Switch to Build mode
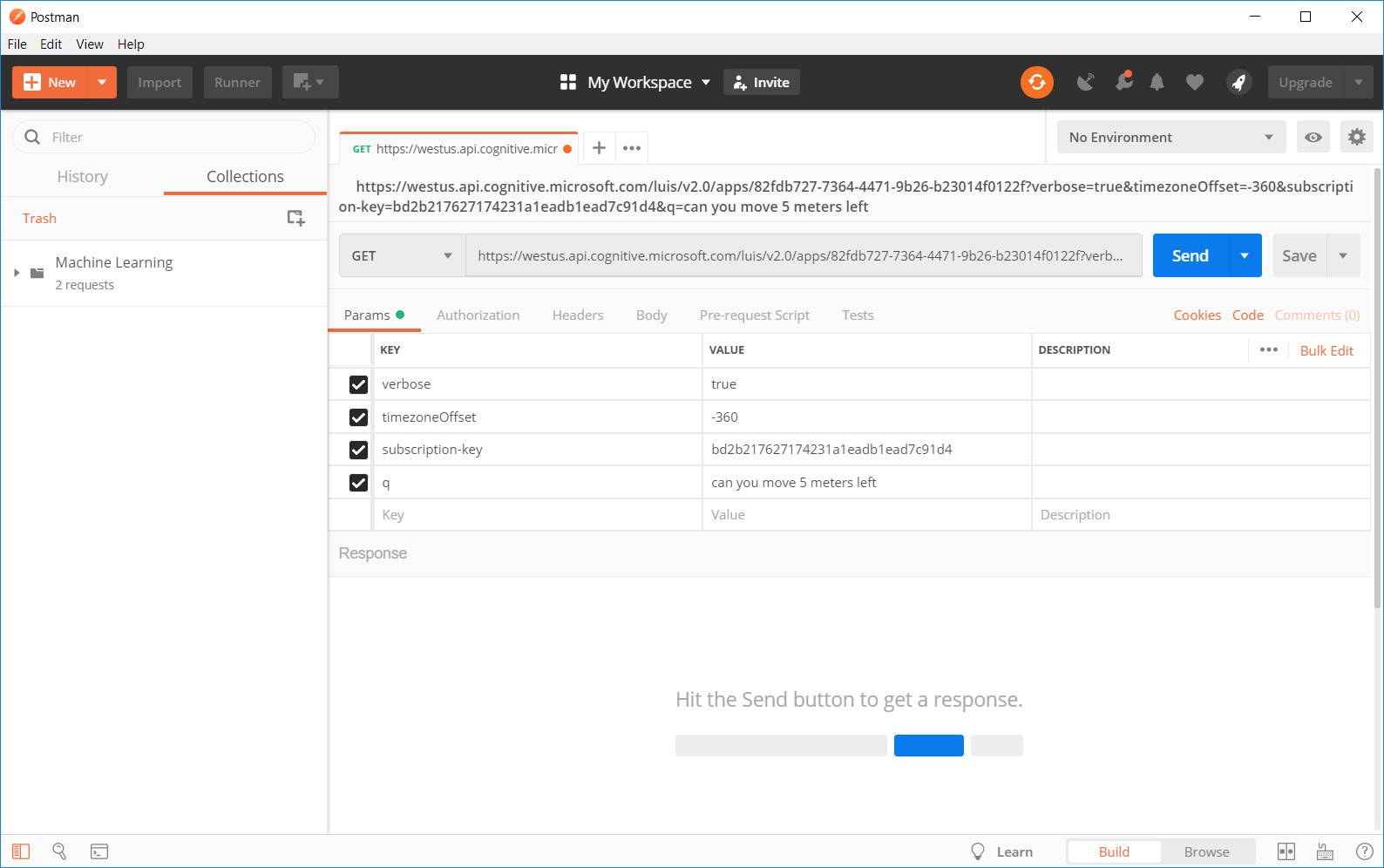This screenshot has width=1384, height=868. coord(1114,851)
